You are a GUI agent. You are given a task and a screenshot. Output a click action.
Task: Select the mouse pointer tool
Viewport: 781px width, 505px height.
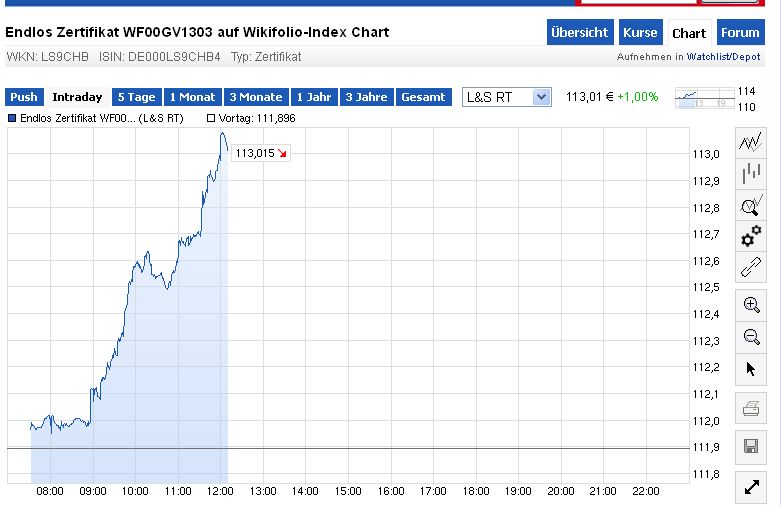click(x=751, y=369)
